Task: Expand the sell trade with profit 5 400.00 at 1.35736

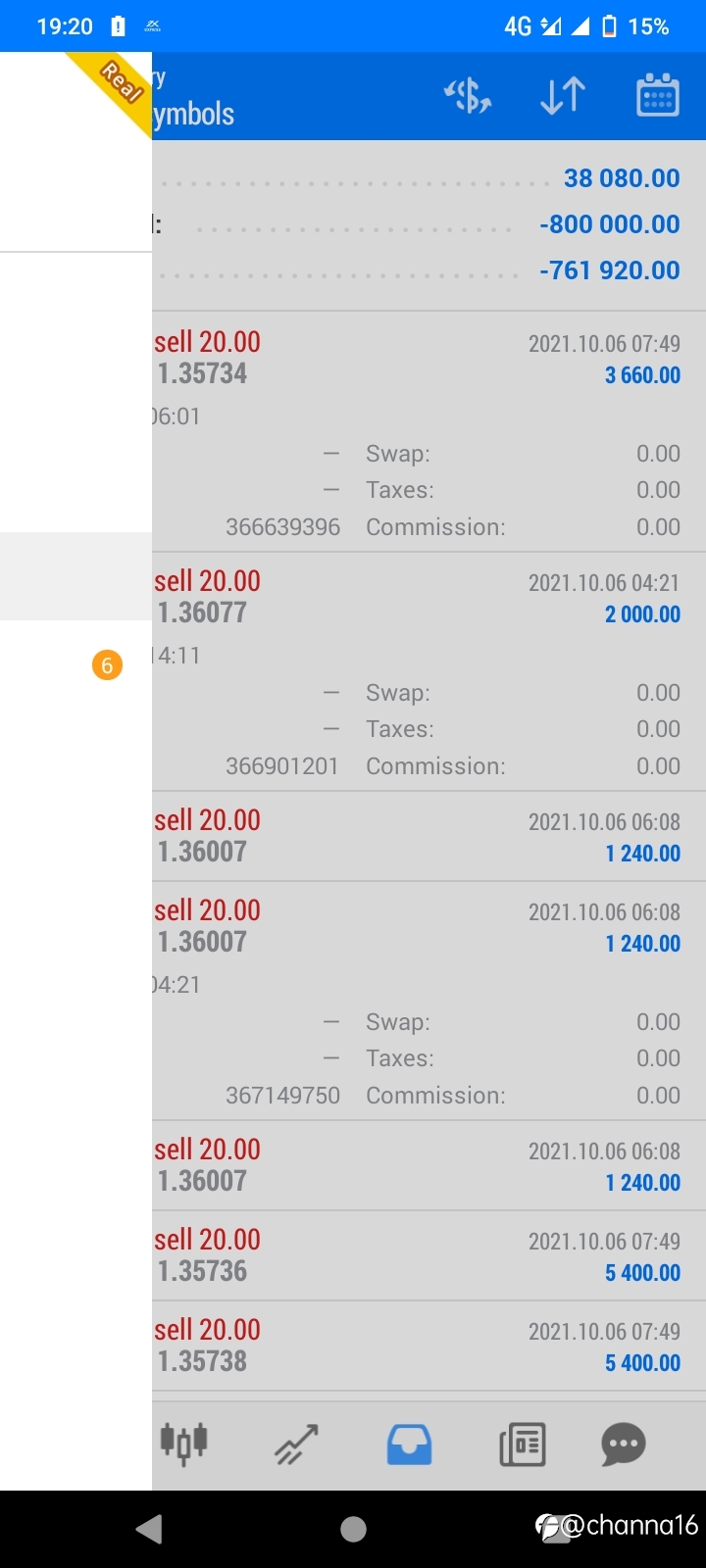Action: point(429,1255)
